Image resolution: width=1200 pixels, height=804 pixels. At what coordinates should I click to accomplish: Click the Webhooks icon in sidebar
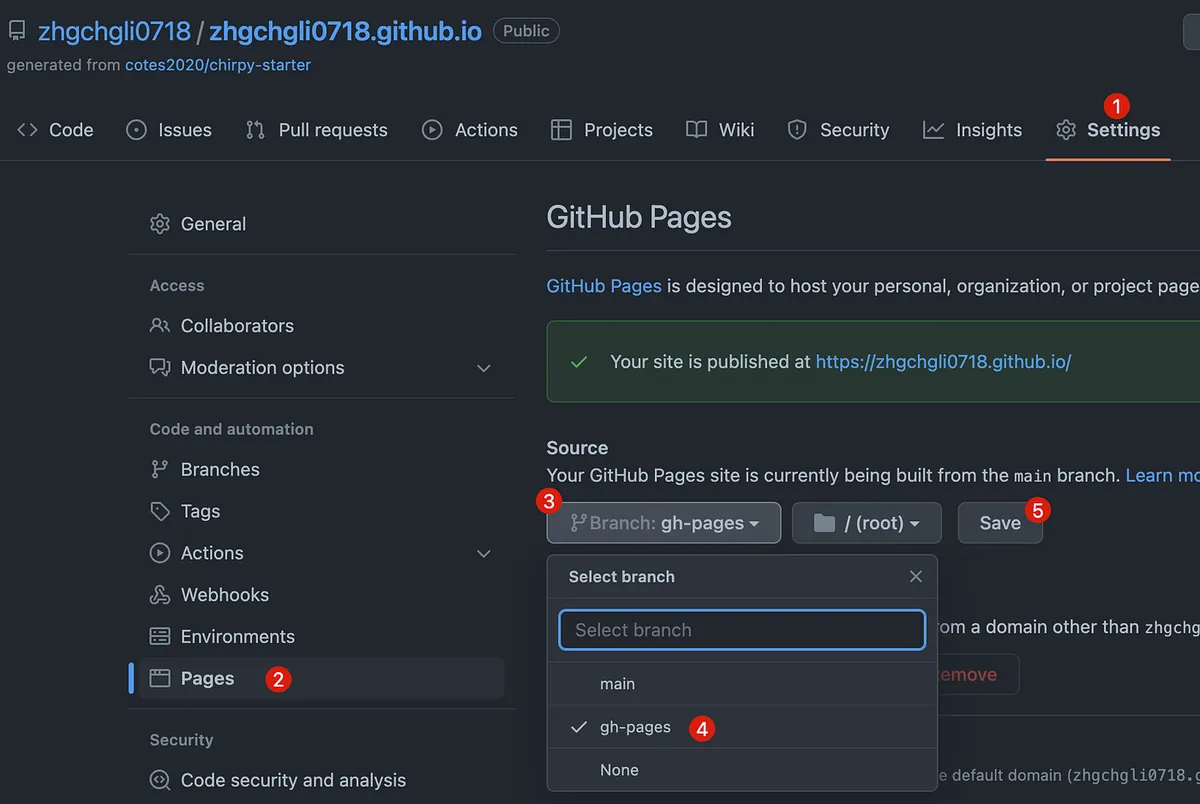coord(160,595)
